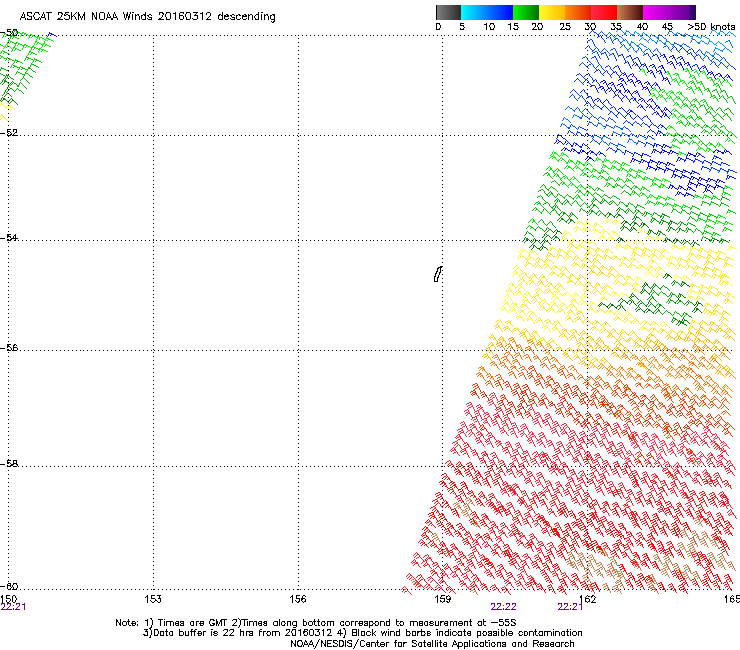
Task: Click the cyan 5-10 knots legend swatch
Action: pos(474,12)
